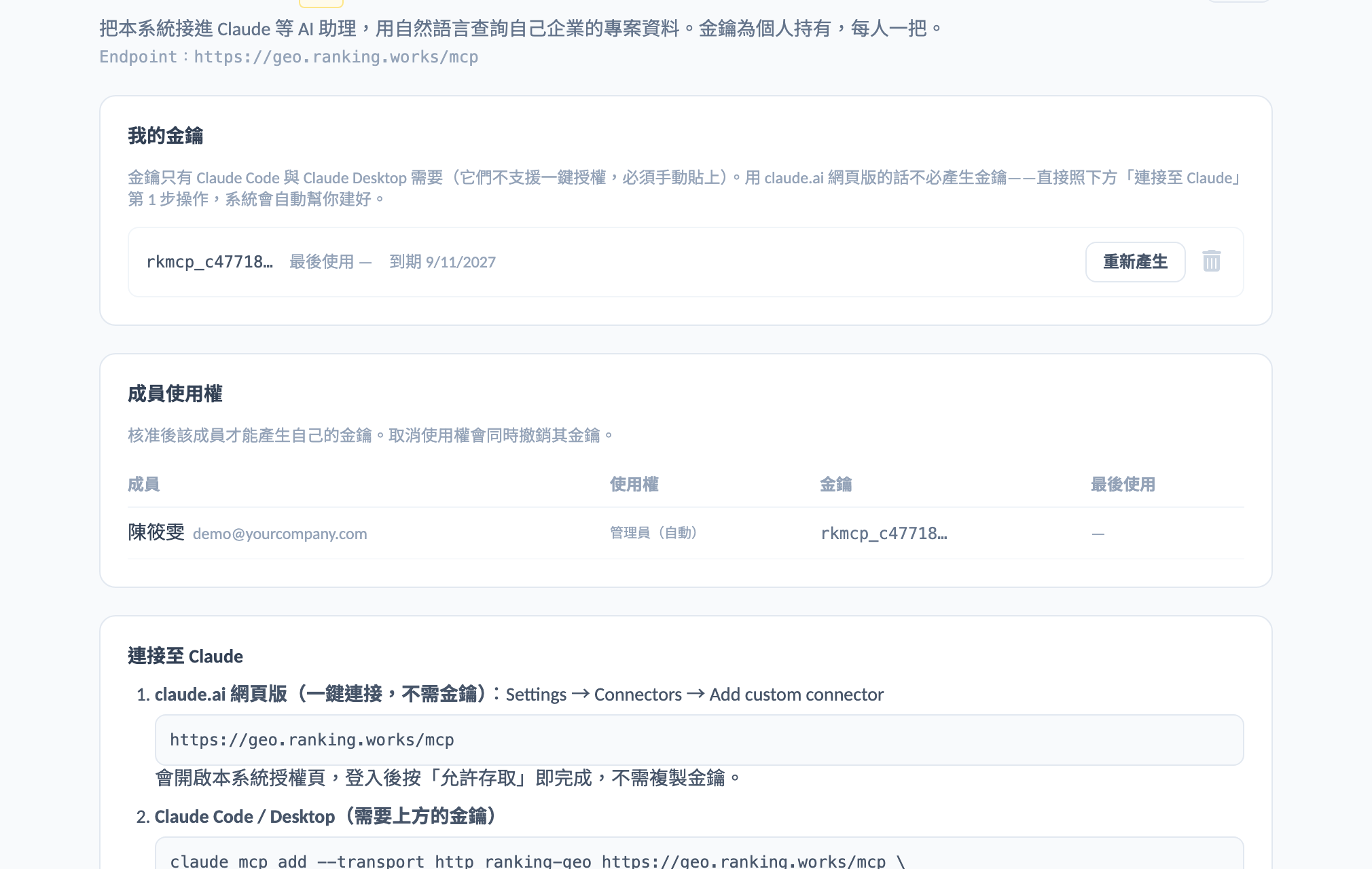Click the rkmcp_c47718… cell in members table
The width and height of the screenshot is (1372, 869).
point(884,534)
